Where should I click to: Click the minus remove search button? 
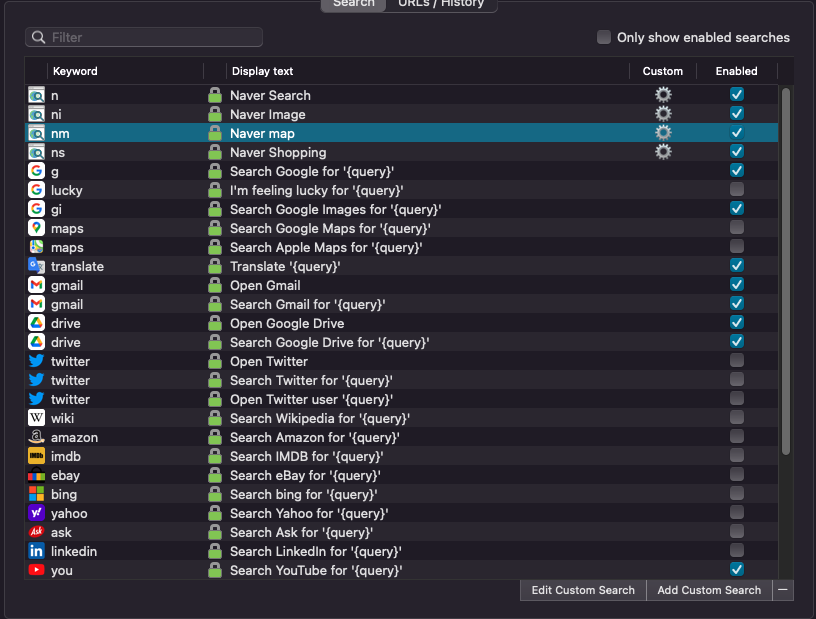coord(783,590)
